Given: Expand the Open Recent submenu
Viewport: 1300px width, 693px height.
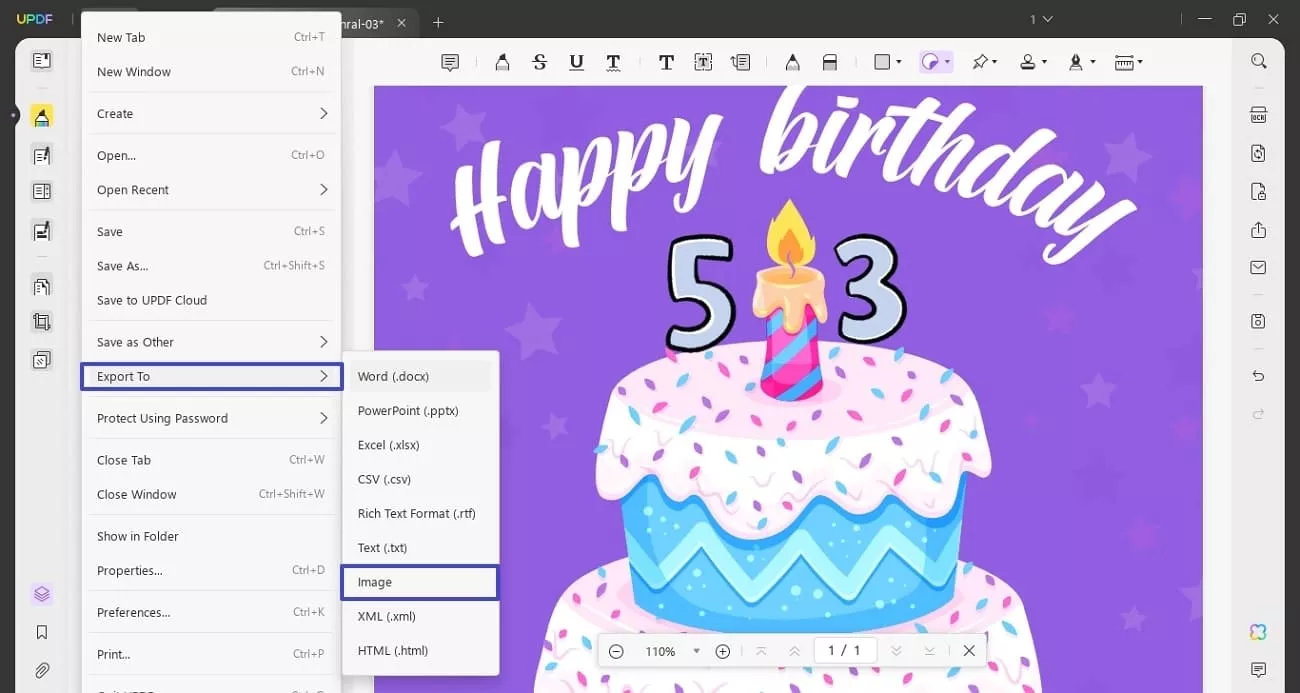Looking at the screenshot, I should [x=211, y=190].
